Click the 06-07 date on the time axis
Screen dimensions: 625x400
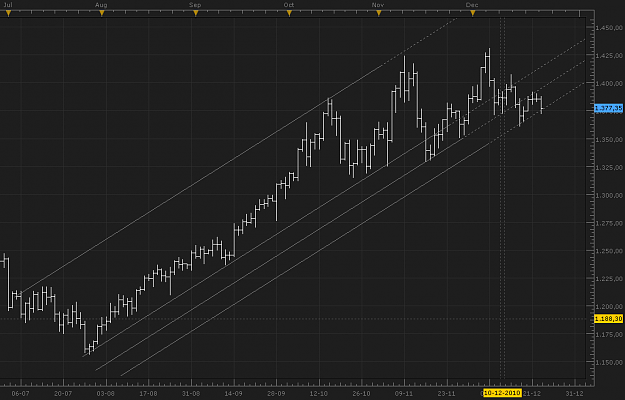point(20,394)
